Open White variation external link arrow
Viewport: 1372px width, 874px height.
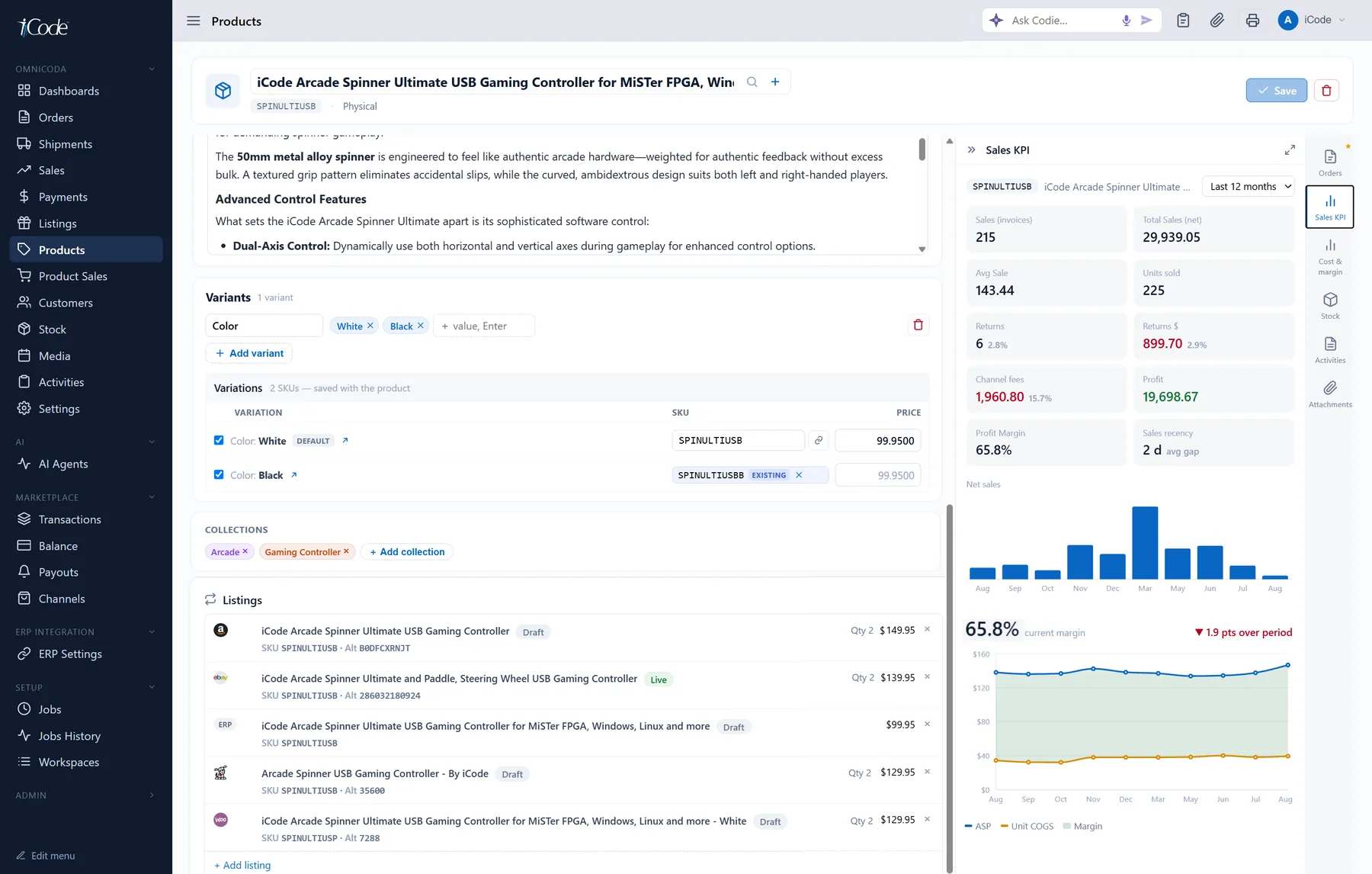[345, 440]
